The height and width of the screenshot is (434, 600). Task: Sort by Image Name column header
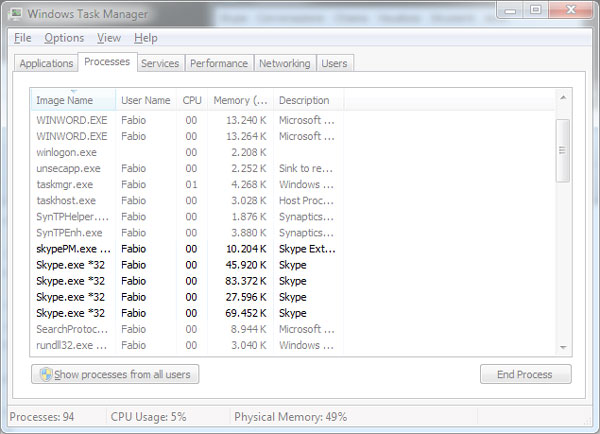coord(73,100)
